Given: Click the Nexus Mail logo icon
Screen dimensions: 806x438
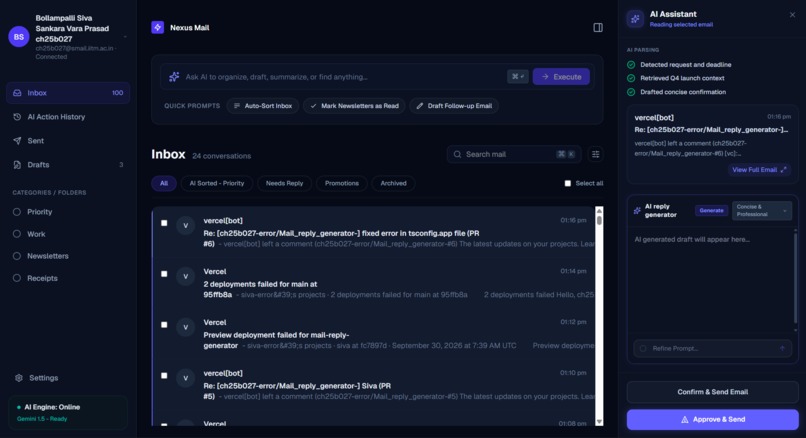Looking at the screenshot, I should [x=157, y=27].
